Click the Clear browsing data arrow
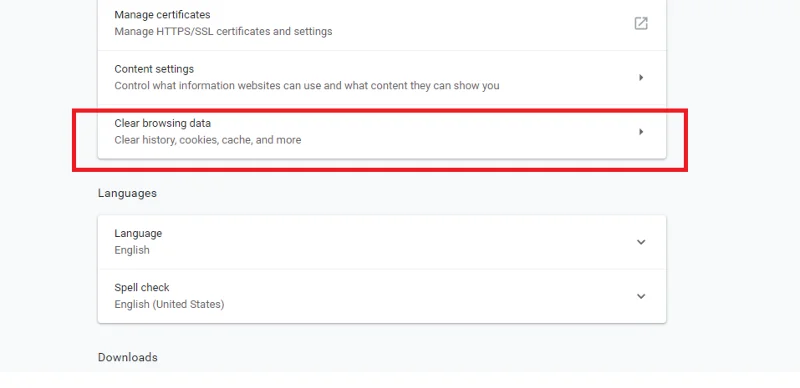This screenshot has width=800, height=388. coord(641,132)
